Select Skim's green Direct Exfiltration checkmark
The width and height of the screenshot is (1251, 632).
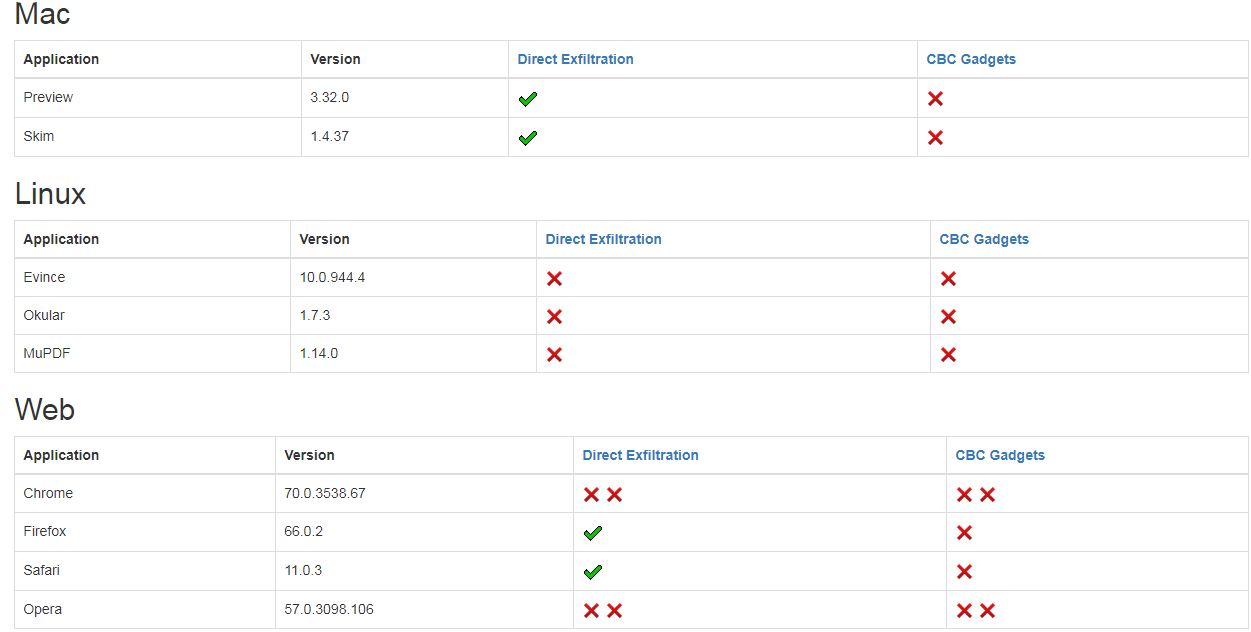tap(528, 138)
